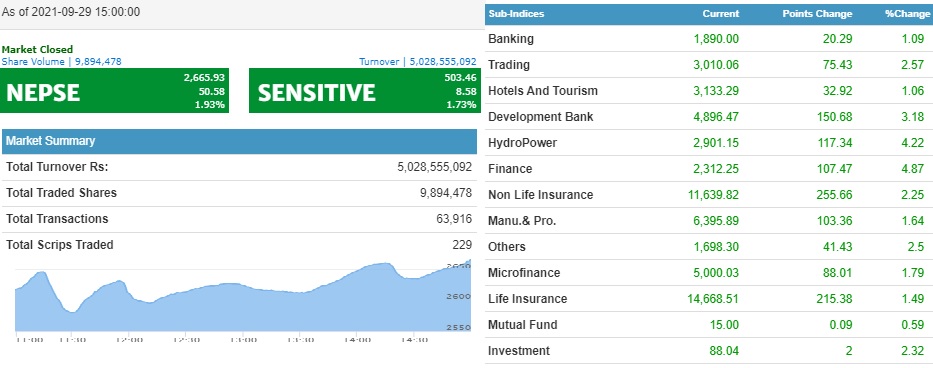933x368 pixels.
Task: Click the As of 2021-09-29 15:00:00 timestamp
Action: pos(71,11)
